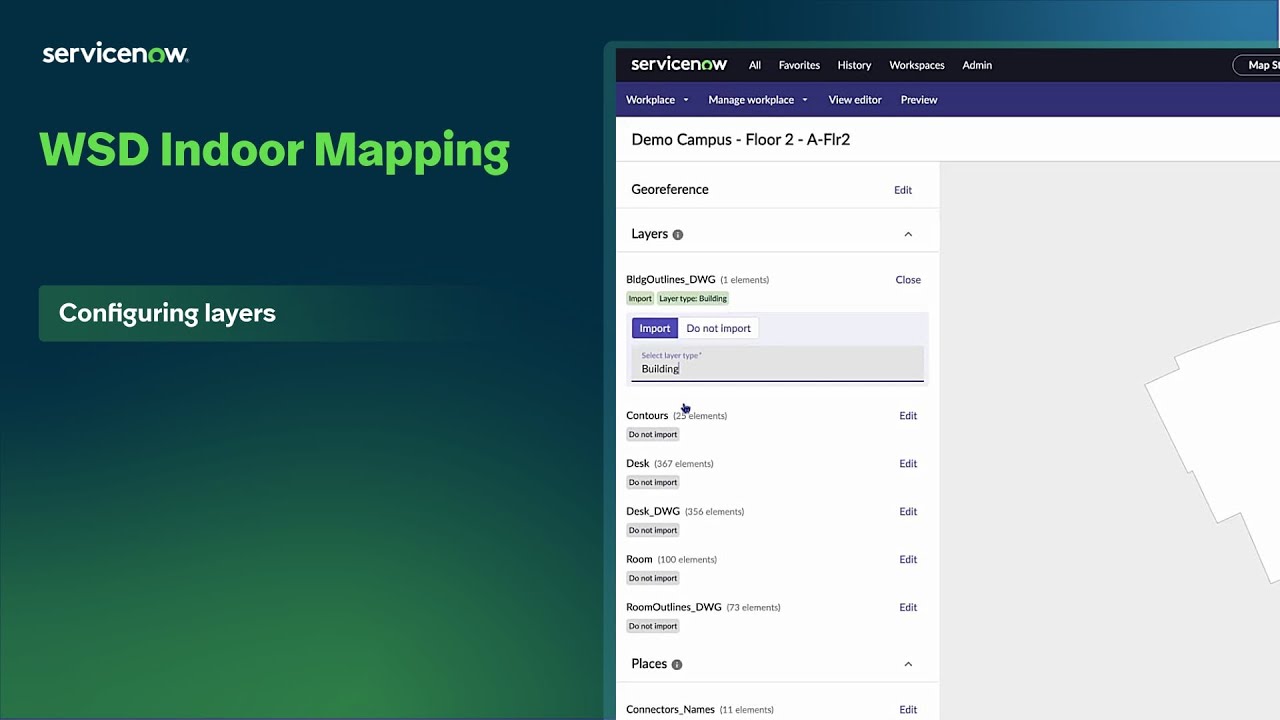Click the ServiceNow logo in the app header

(679, 64)
